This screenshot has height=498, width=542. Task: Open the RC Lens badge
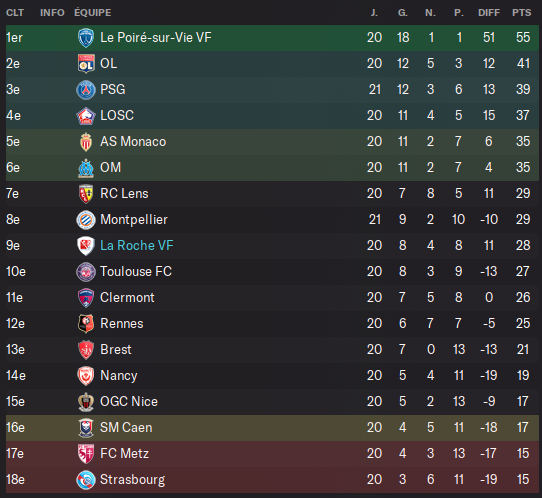coord(86,194)
